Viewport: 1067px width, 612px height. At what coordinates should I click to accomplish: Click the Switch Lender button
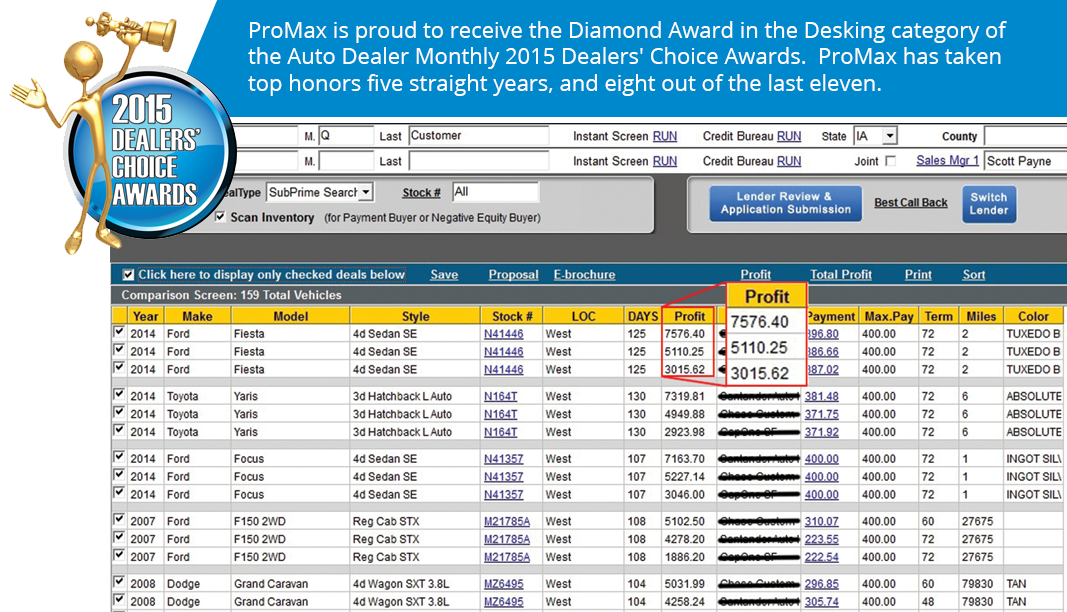click(x=989, y=204)
